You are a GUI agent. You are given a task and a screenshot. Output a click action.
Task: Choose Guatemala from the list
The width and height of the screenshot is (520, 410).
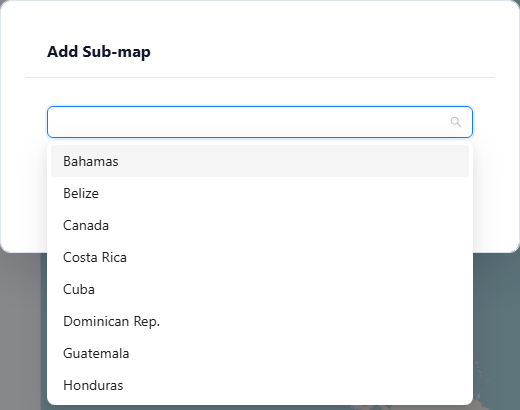pos(260,353)
